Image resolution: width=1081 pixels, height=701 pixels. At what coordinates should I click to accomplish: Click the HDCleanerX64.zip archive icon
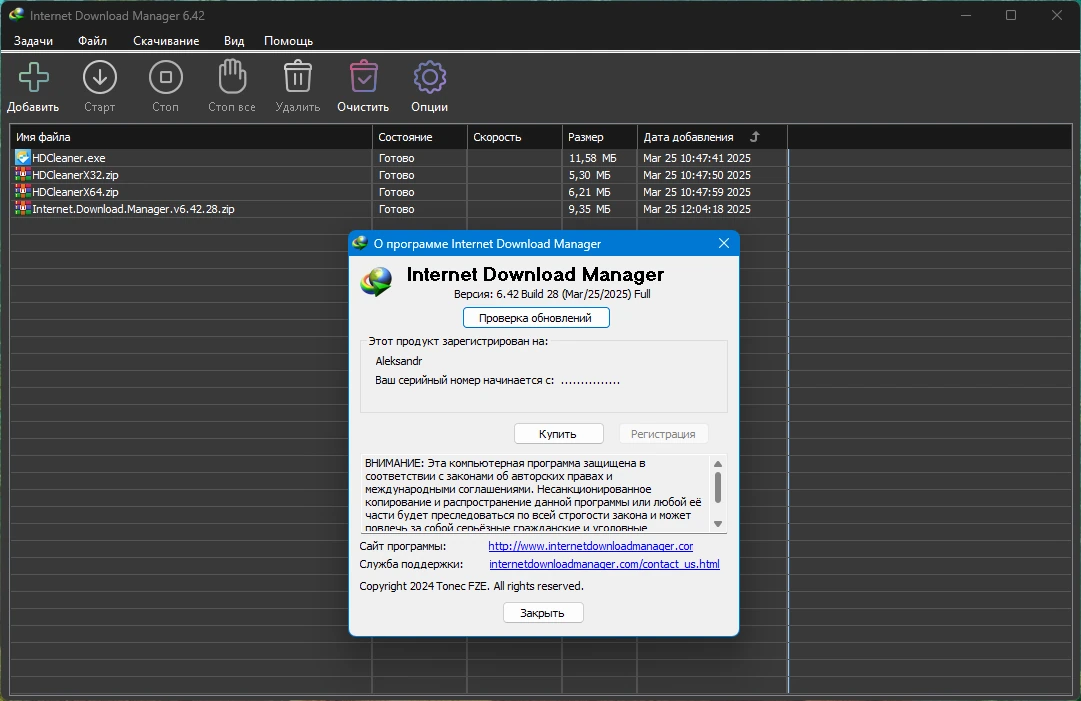(x=23, y=192)
